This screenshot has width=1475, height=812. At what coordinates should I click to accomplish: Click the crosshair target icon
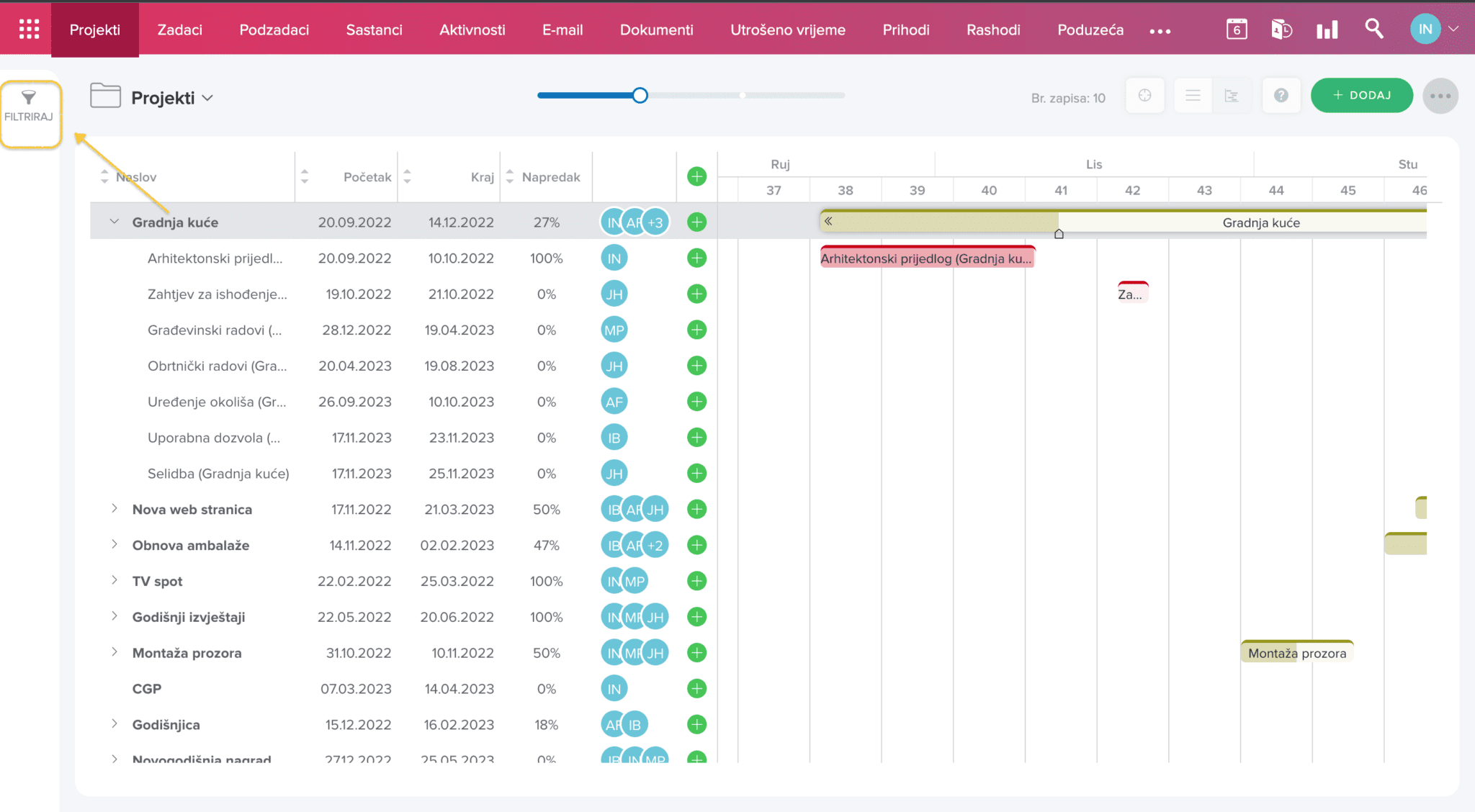pos(1144,96)
